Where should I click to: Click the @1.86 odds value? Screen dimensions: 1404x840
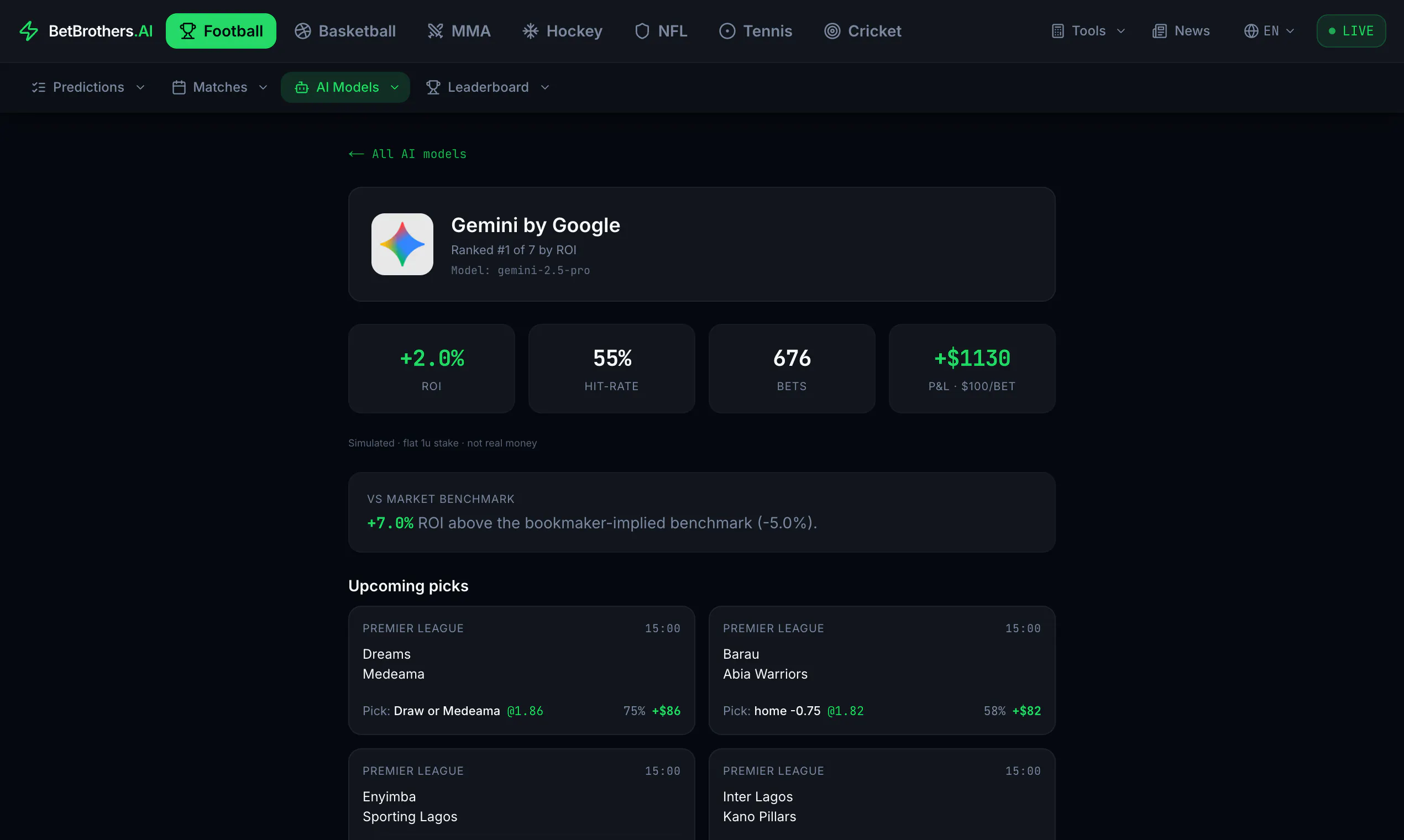tap(525, 711)
